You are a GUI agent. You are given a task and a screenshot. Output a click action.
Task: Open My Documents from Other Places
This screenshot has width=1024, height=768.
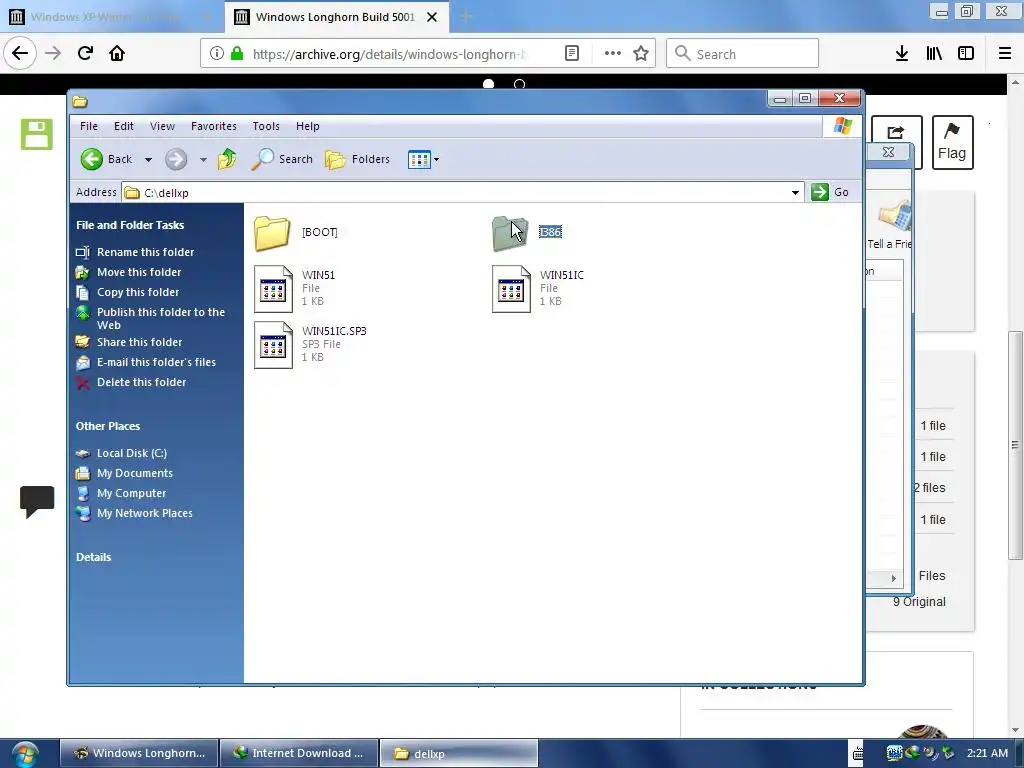pos(135,473)
